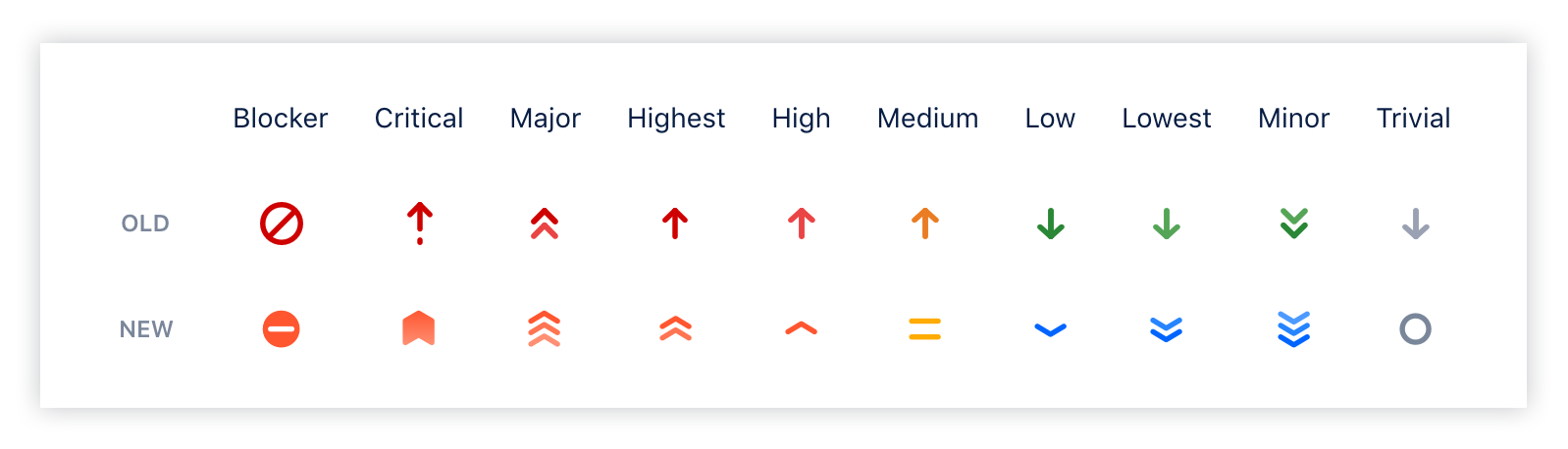Click the OLD row label

(x=145, y=224)
